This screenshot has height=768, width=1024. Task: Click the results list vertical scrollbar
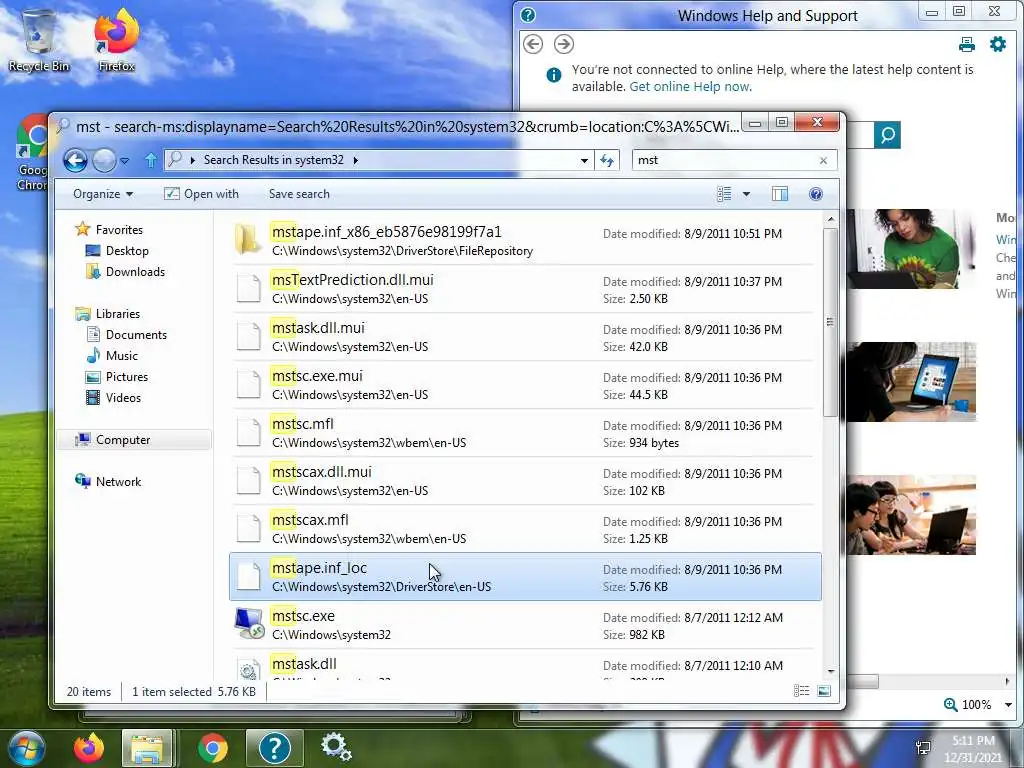[x=830, y=322]
